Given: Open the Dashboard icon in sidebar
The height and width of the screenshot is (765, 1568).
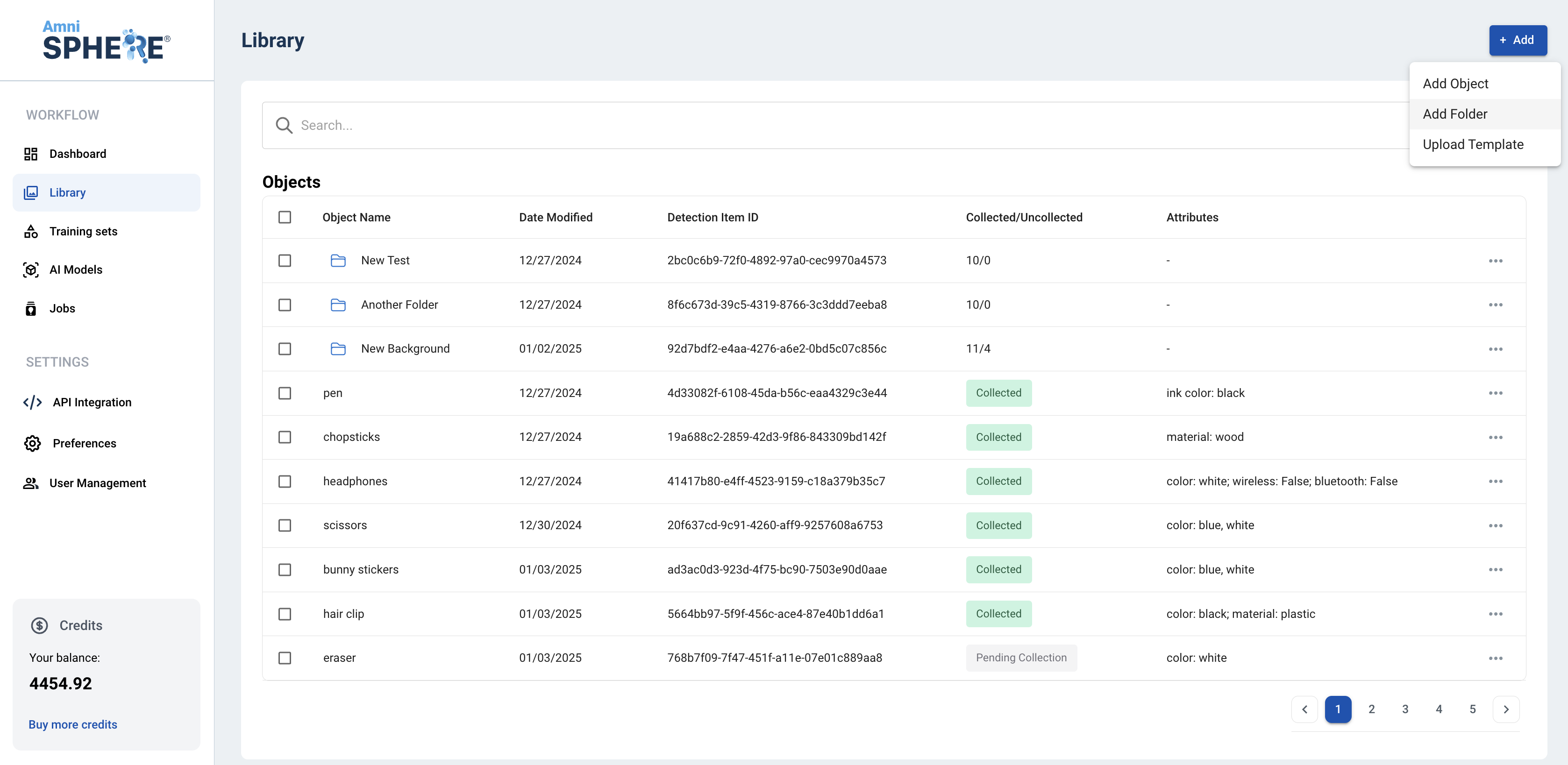Looking at the screenshot, I should tap(30, 154).
